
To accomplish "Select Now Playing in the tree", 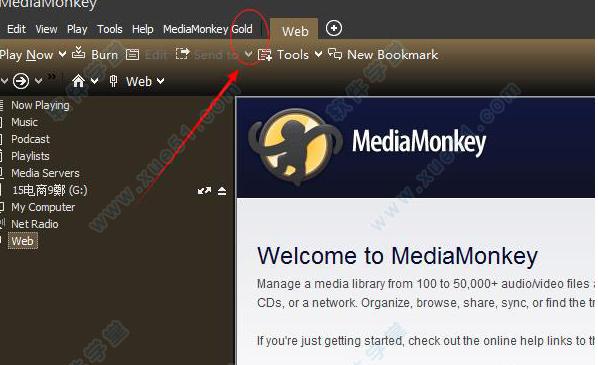I will coord(40,105).
